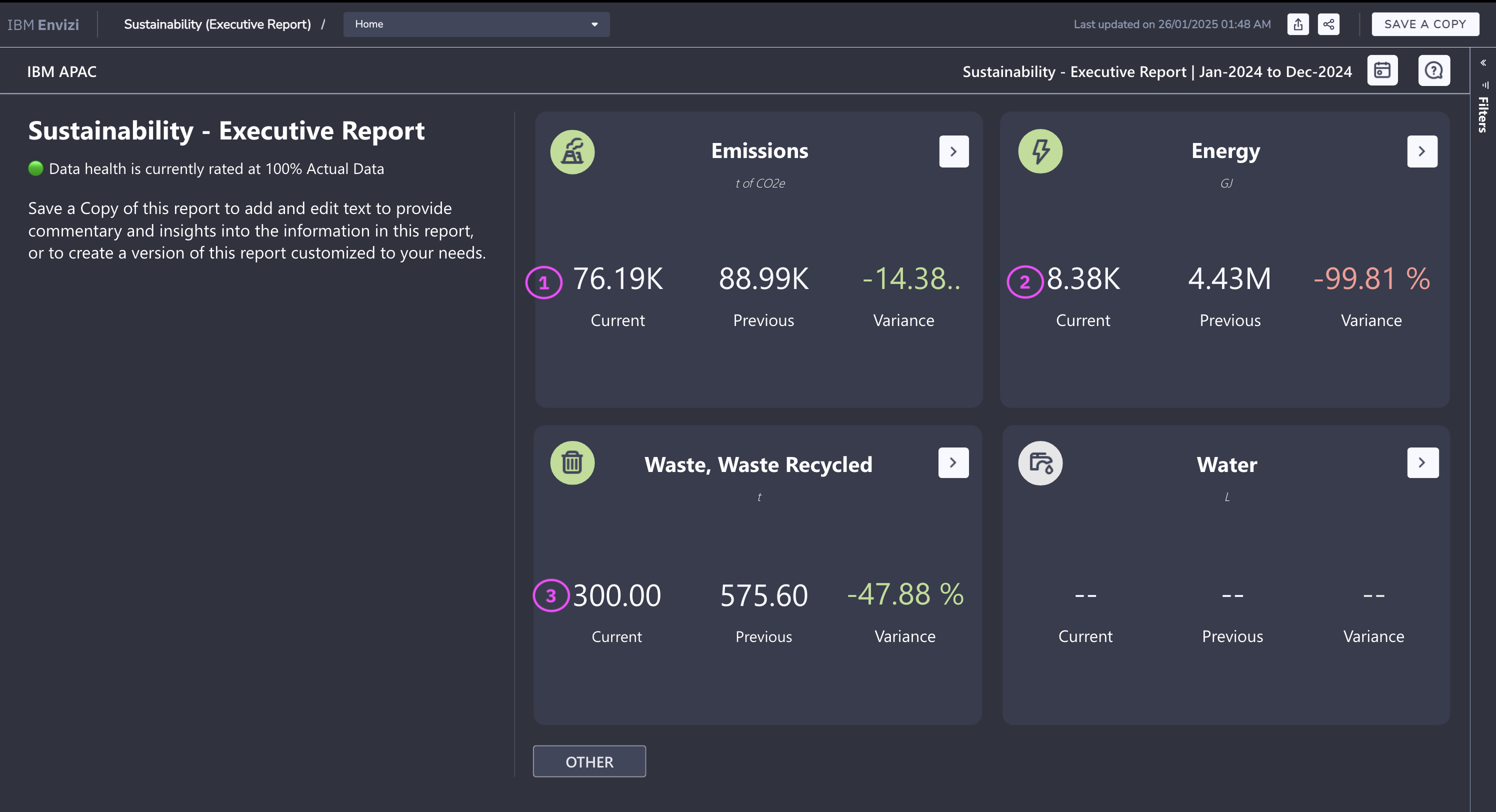Click the SAVE A COPY button
Screen dimensions: 1496x812
pos(1424,24)
